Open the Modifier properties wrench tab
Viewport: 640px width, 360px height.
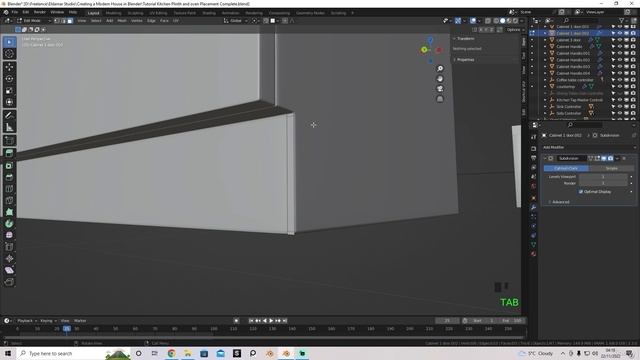point(533,207)
